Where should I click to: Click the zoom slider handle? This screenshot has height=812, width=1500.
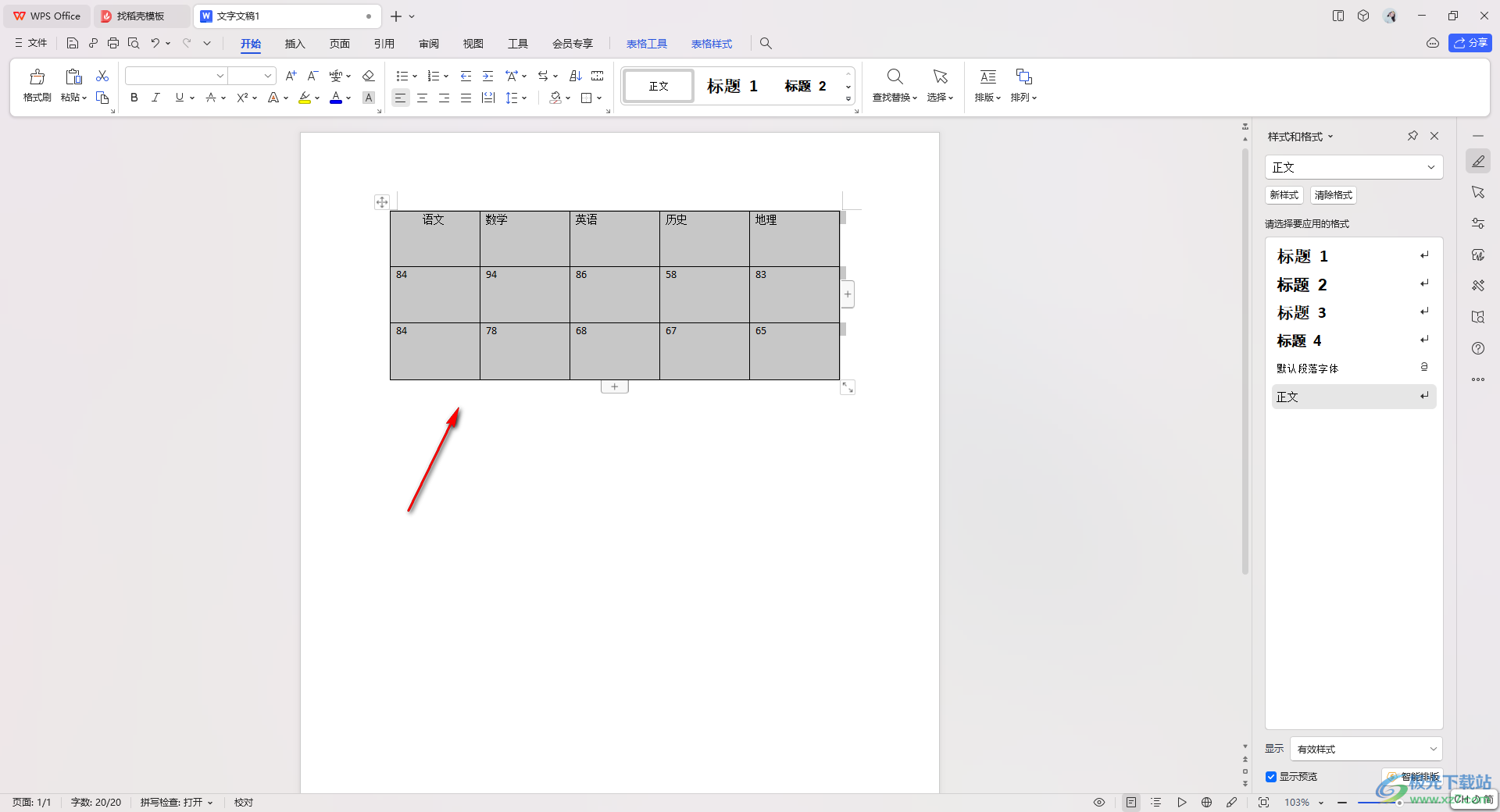click(1399, 803)
